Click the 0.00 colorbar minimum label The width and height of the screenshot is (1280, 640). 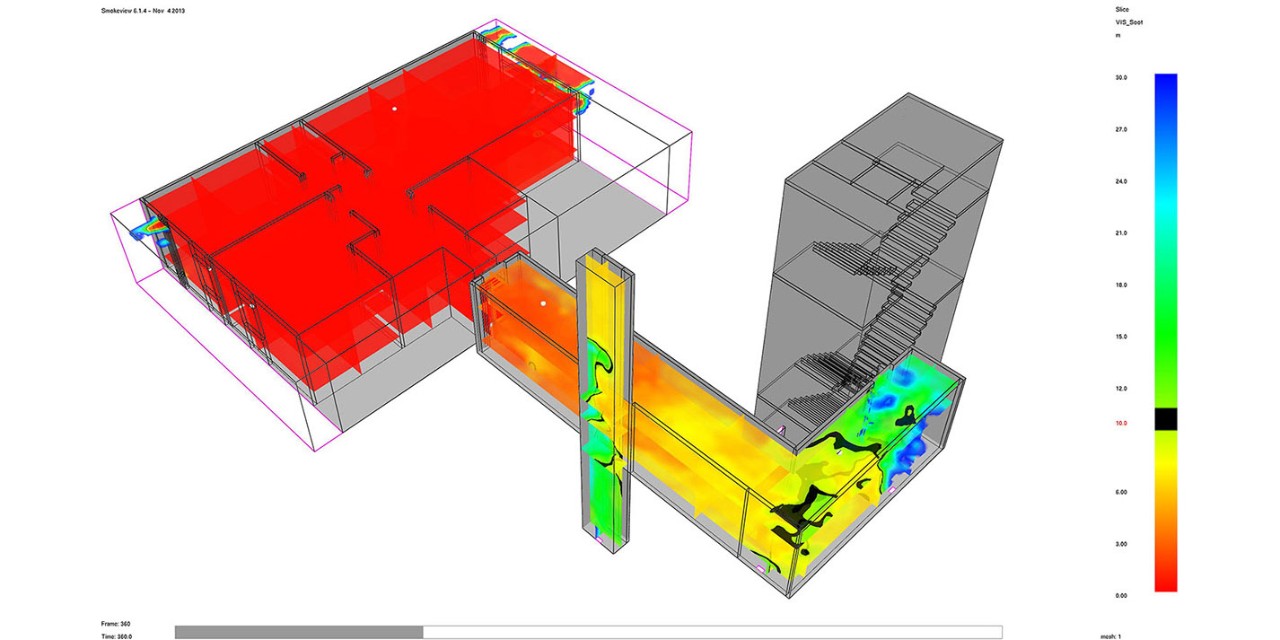click(1120, 595)
